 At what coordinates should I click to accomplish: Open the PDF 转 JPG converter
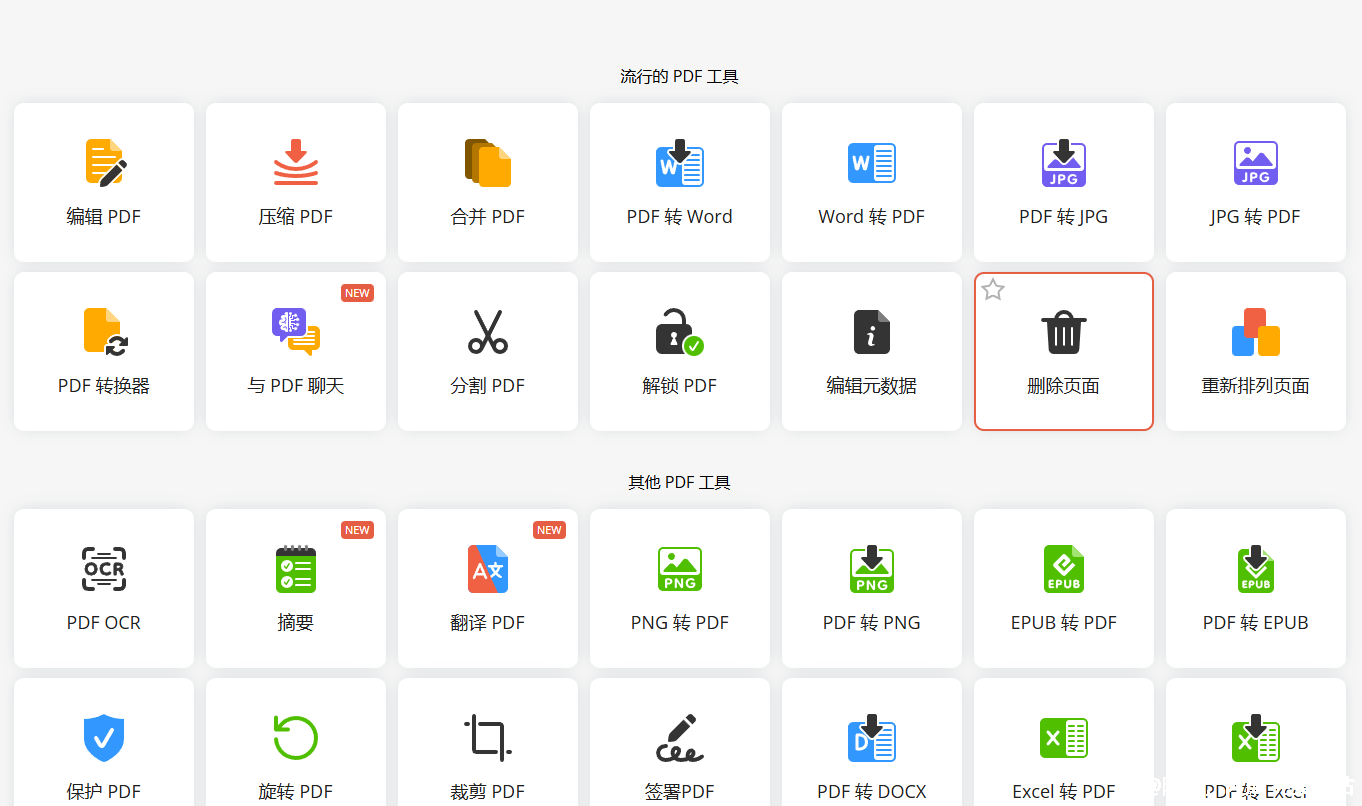tap(1063, 182)
